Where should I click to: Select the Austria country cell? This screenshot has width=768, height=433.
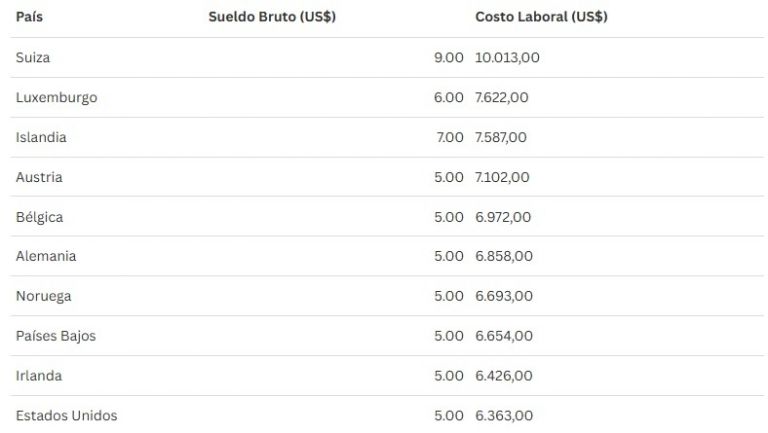[x=39, y=177]
